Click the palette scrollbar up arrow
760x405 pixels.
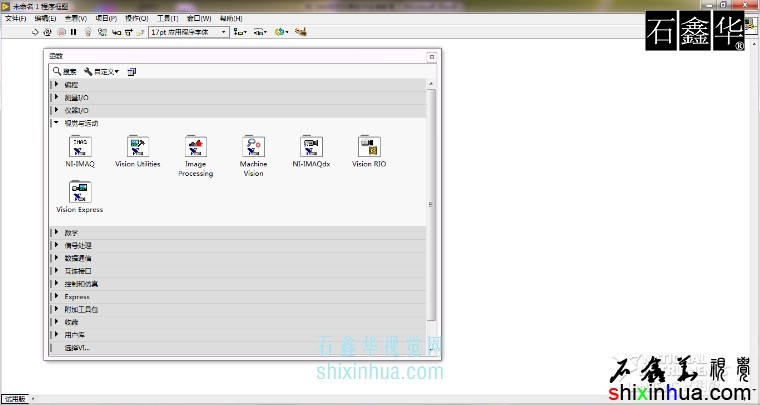click(x=431, y=84)
